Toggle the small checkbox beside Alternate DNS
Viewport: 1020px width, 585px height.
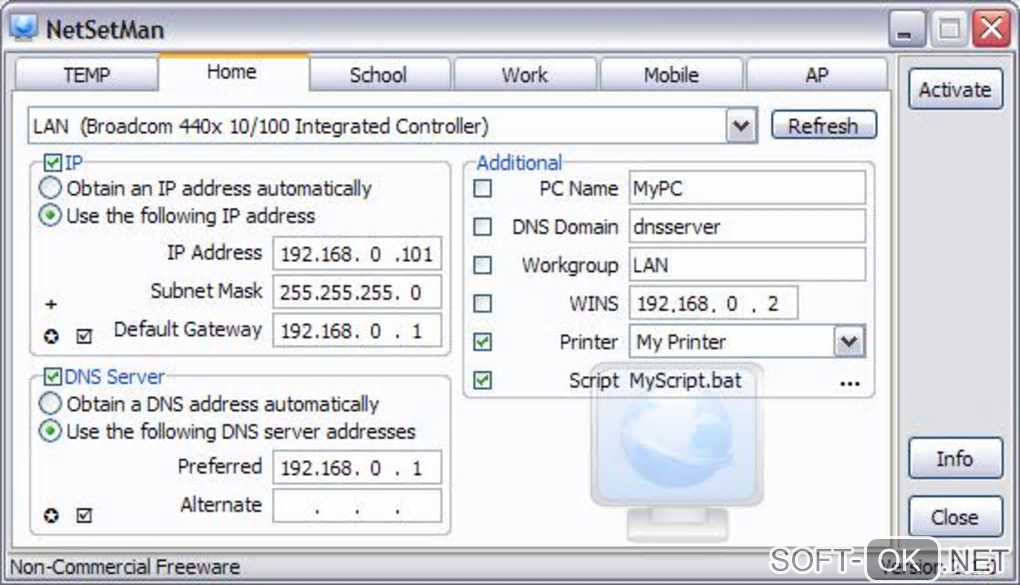84,516
